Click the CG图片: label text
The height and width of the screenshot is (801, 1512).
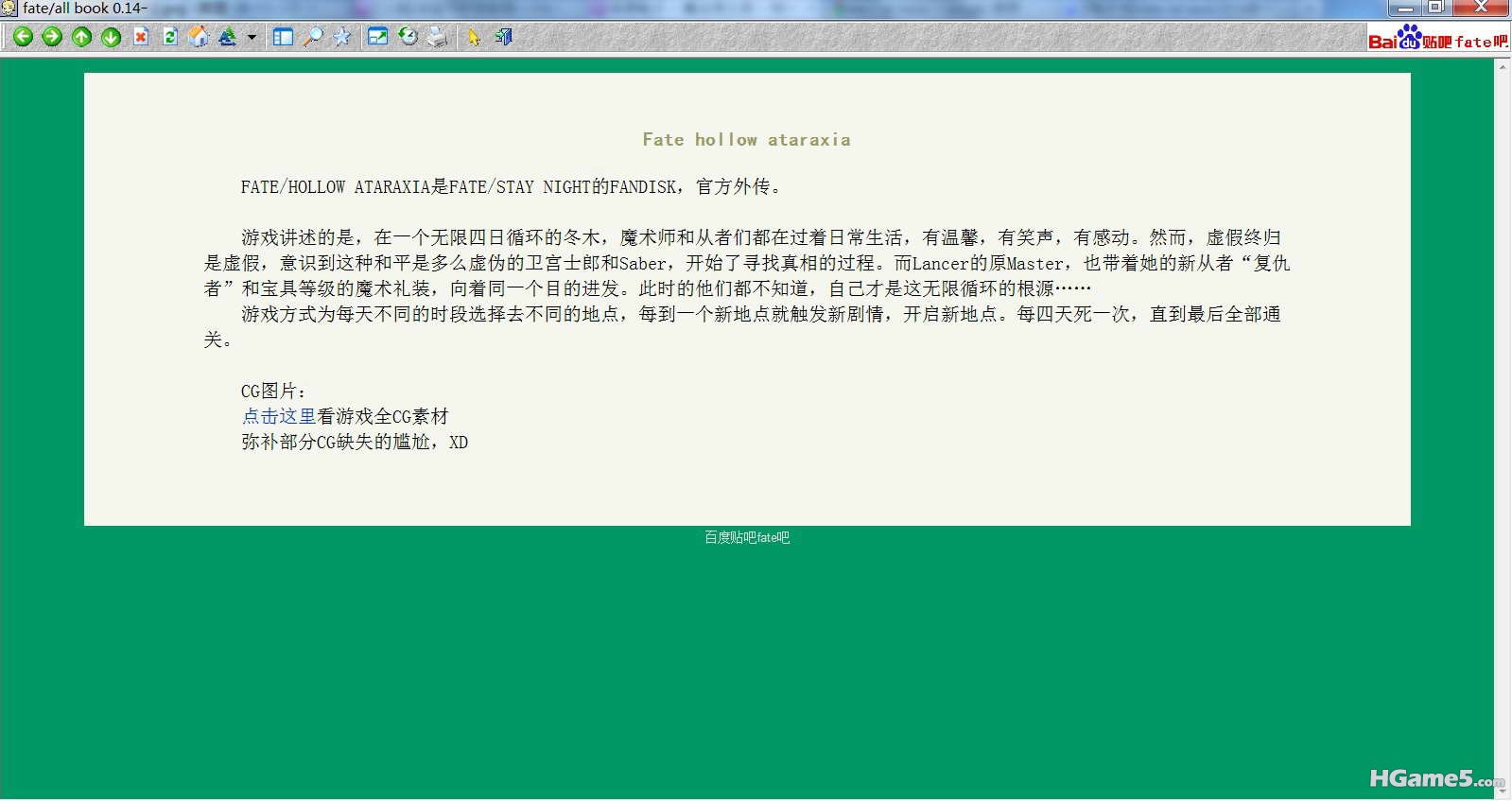(x=274, y=391)
